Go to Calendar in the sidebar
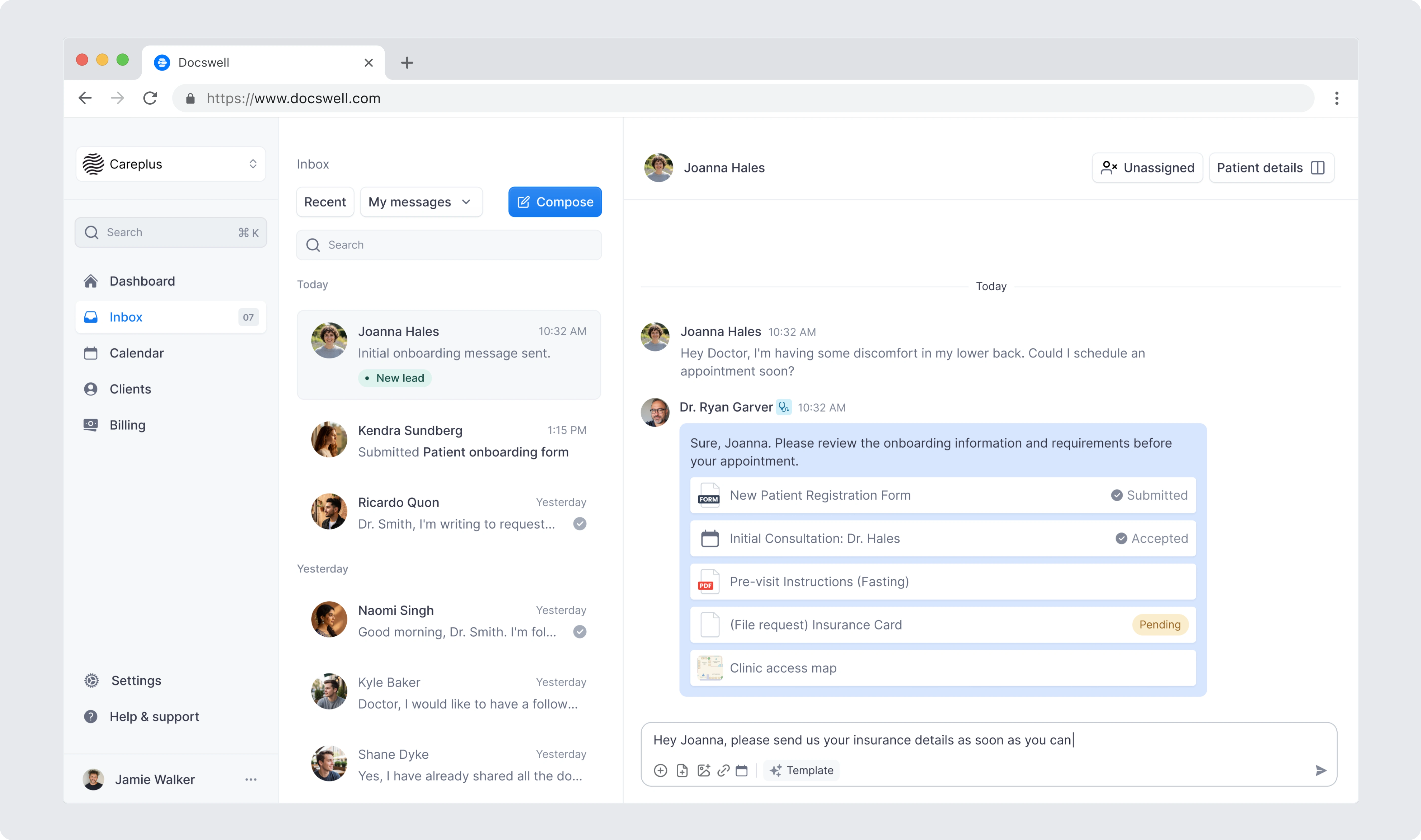The height and width of the screenshot is (840, 1421). click(136, 353)
